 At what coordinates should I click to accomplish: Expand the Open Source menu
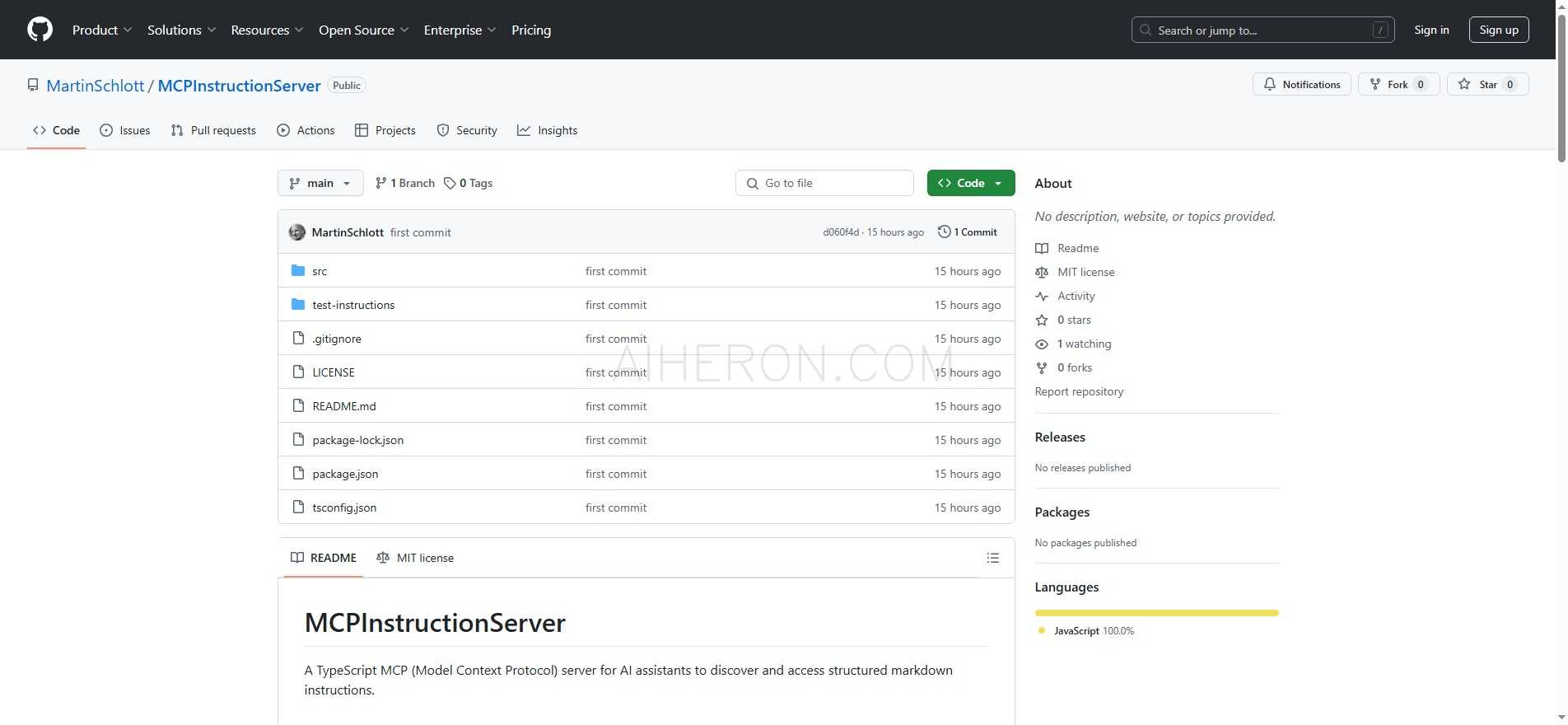(364, 30)
